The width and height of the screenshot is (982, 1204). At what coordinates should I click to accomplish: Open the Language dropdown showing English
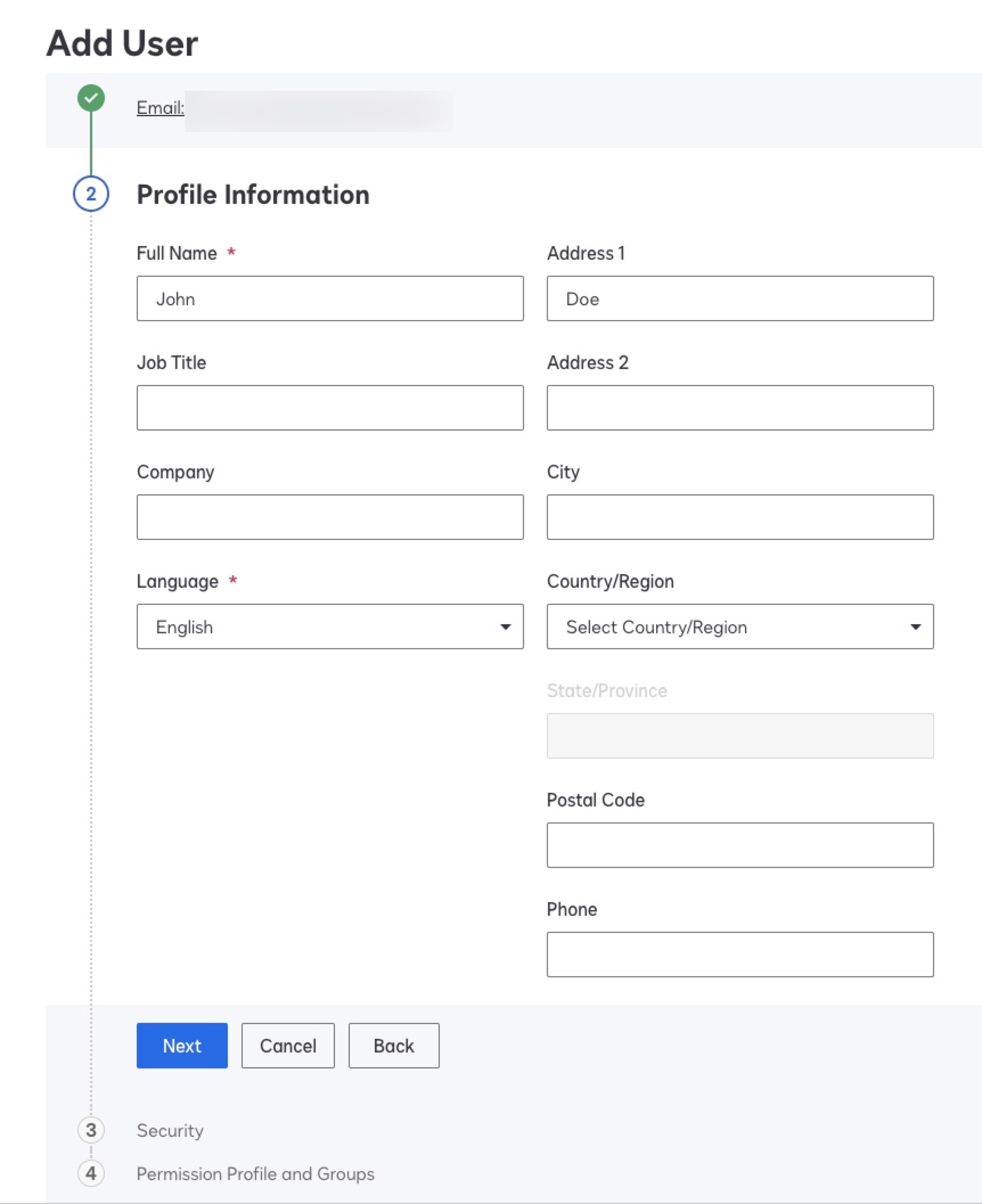tap(330, 626)
